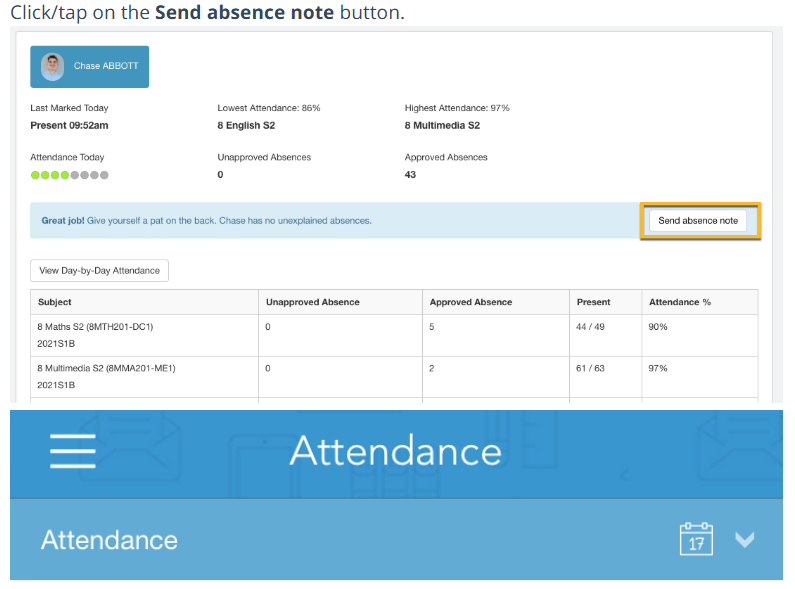Select the 8 Multimedia S2 table row
The height and width of the screenshot is (589, 795).
click(x=106, y=368)
